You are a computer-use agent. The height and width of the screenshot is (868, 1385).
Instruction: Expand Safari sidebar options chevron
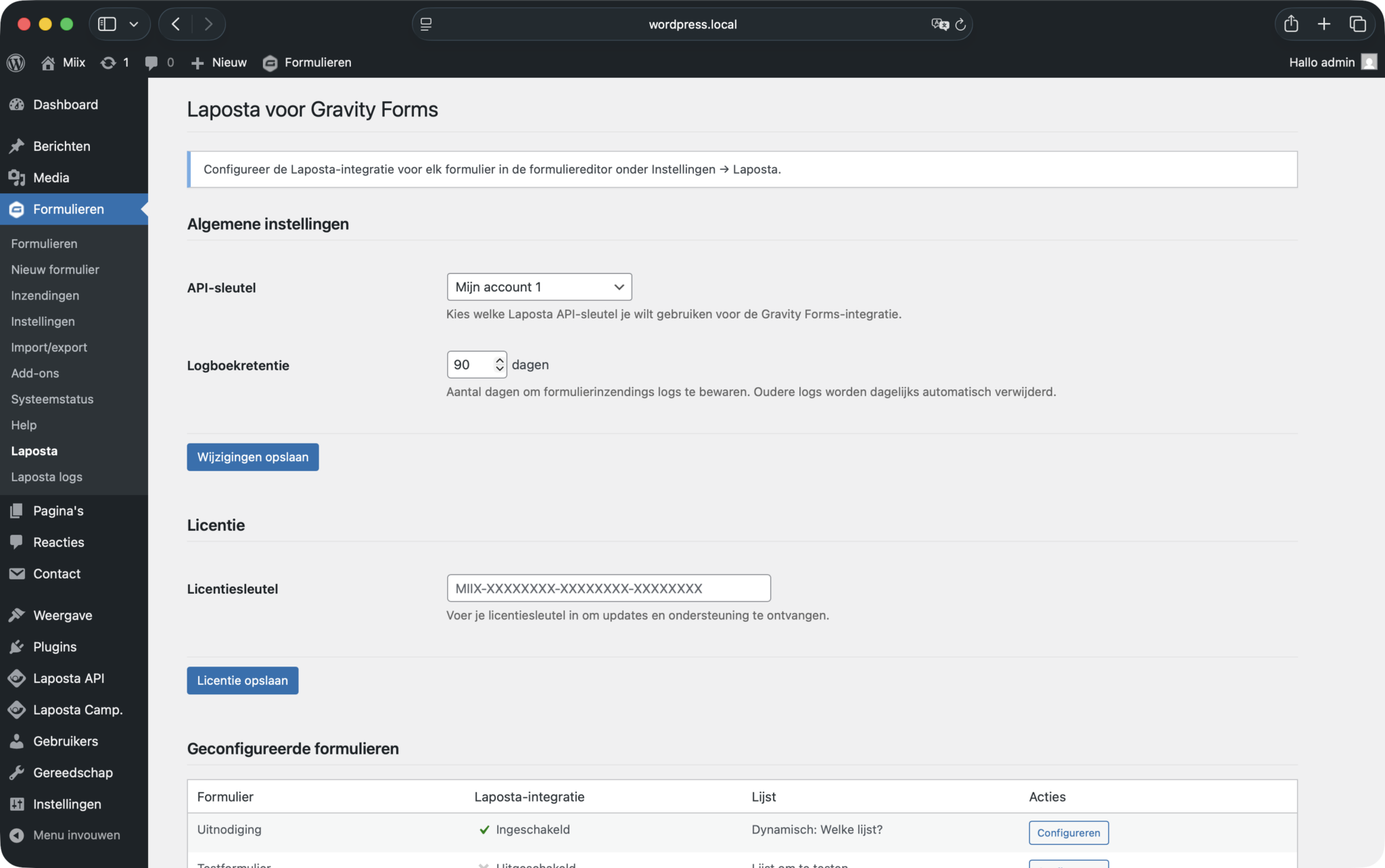pos(134,24)
